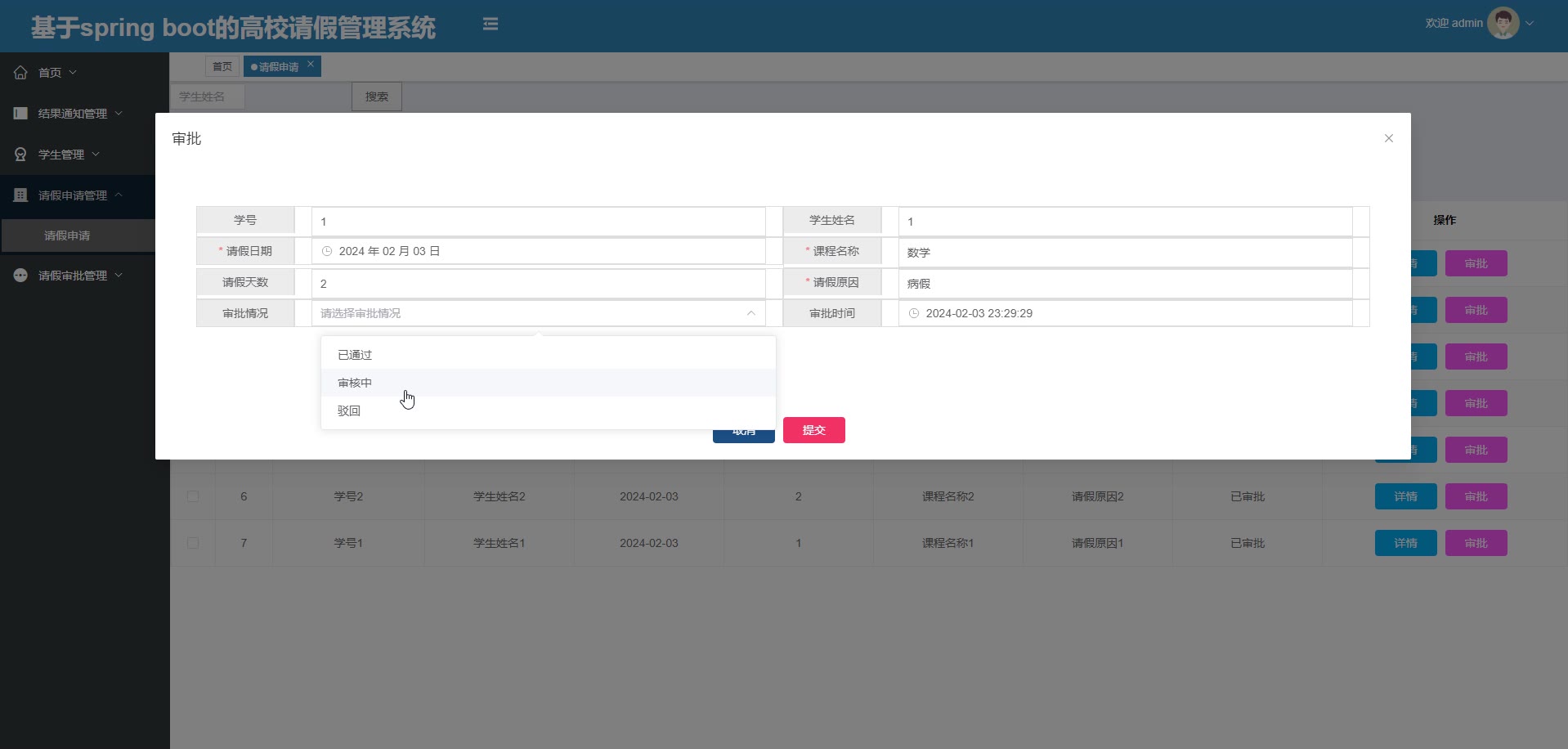Expand the admin user dropdown arrow

tap(1530, 23)
